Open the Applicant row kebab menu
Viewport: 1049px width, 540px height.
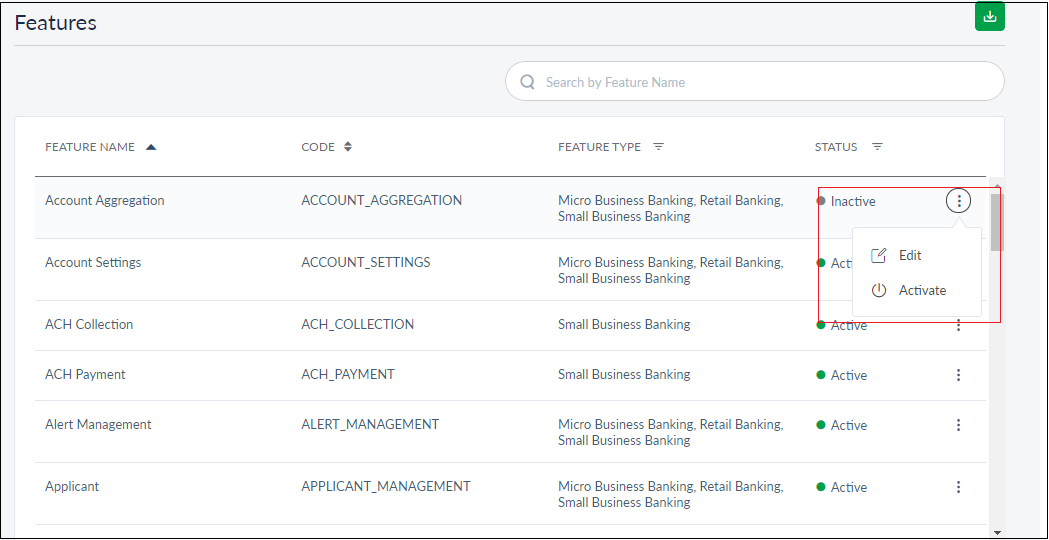click(x=958, y=487)
